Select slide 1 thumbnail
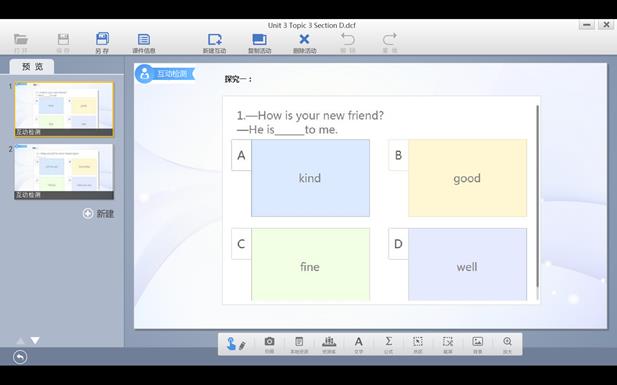 pyautogui.click(x=64, y=109)
